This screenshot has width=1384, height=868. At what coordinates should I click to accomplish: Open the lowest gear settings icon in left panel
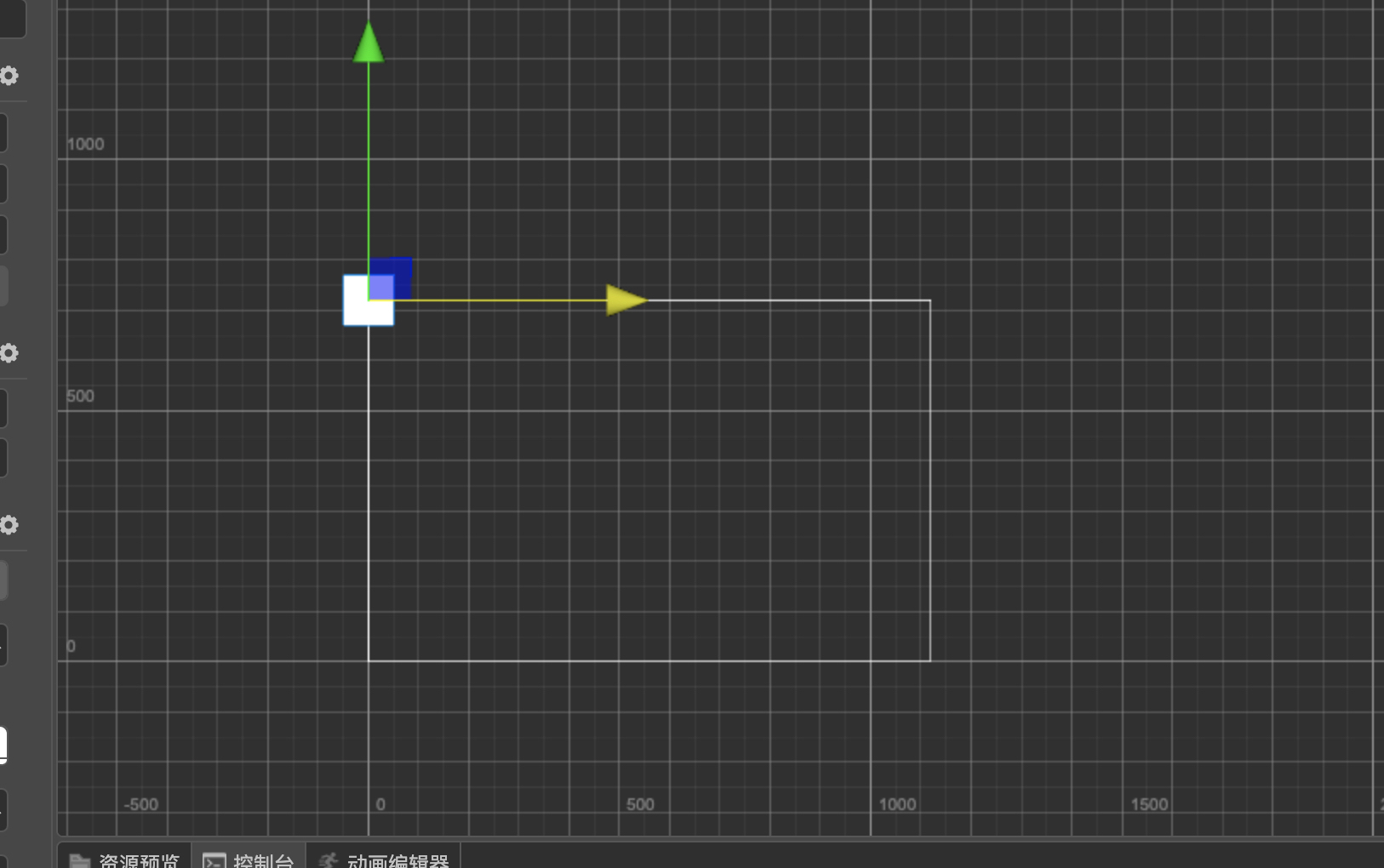tap(9, 525)
